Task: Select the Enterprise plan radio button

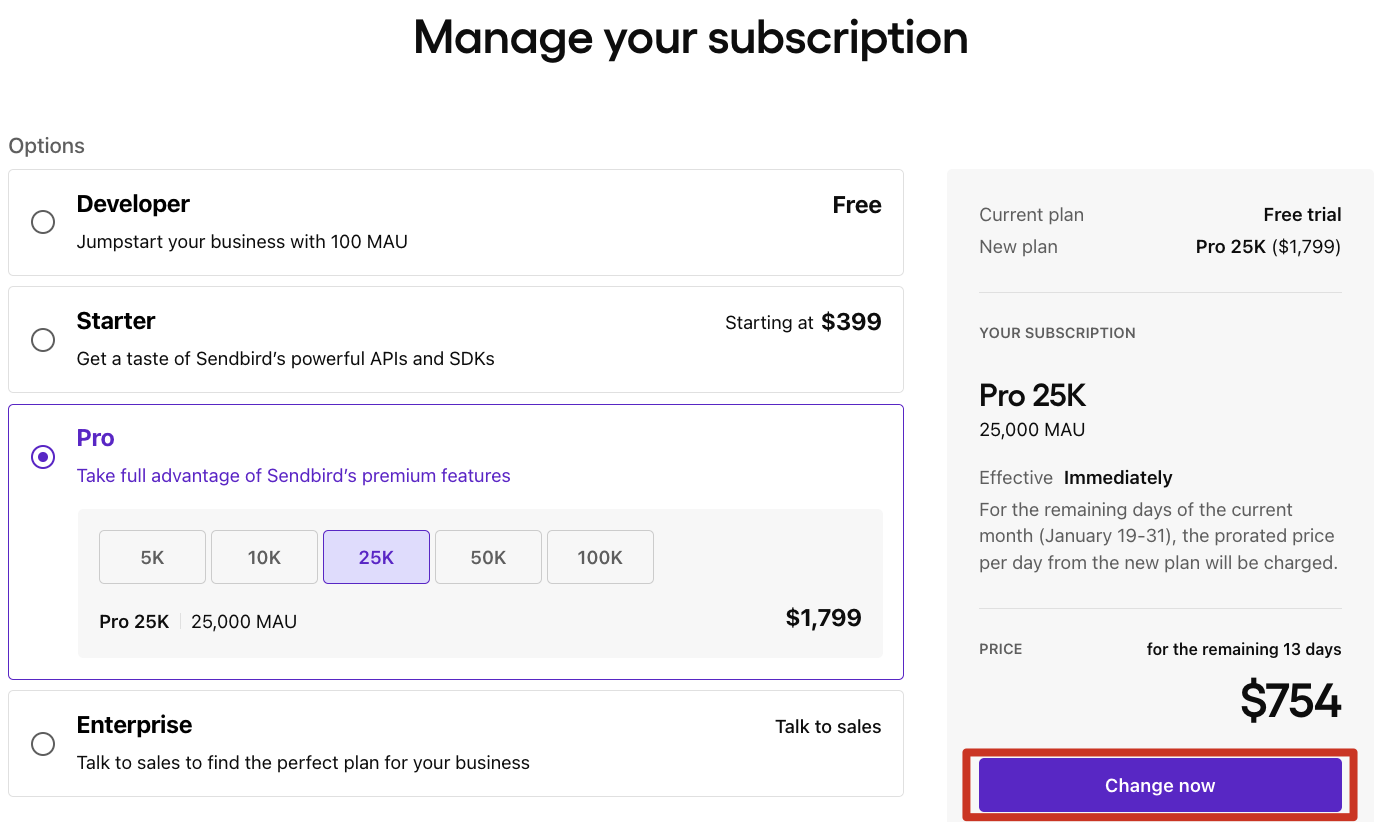Action: [43, 744]
